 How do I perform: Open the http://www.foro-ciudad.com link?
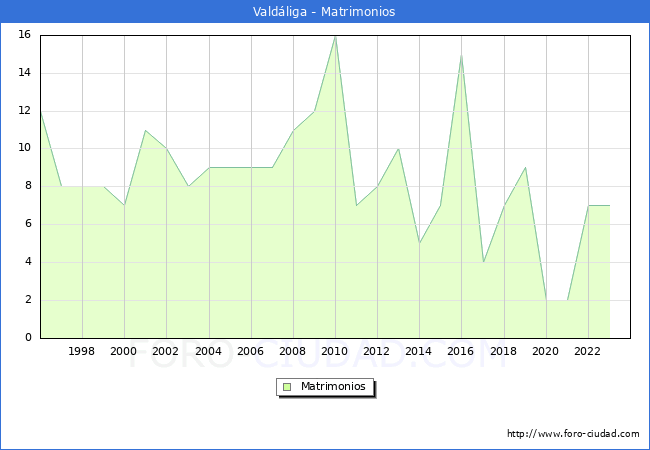pos(573,434)
